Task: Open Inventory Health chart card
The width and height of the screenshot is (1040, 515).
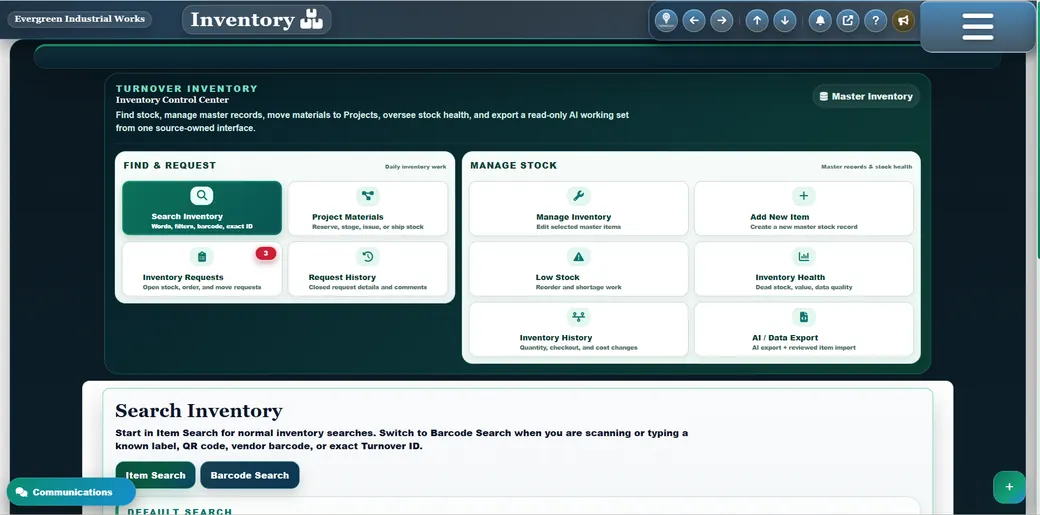Action: pyautogui.click(x=804, y=269)
